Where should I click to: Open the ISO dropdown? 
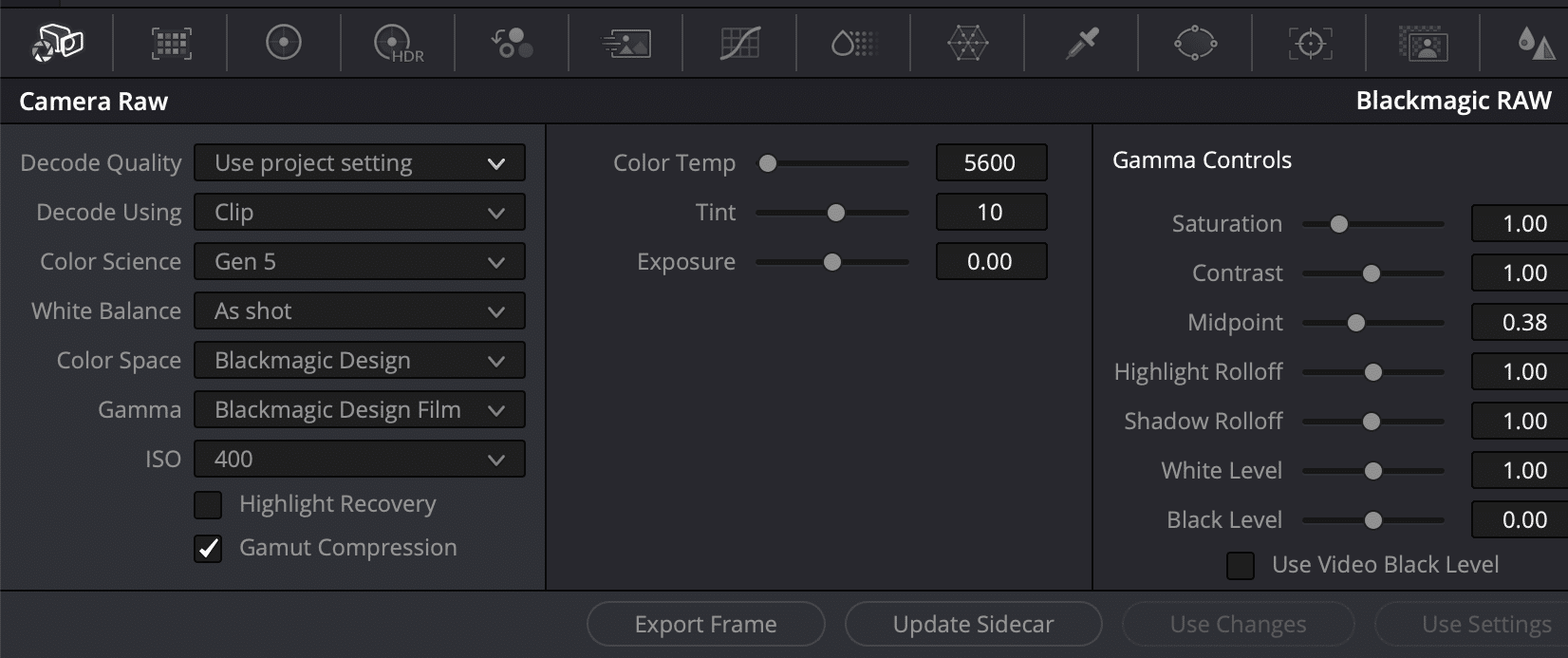coord(359,459)
